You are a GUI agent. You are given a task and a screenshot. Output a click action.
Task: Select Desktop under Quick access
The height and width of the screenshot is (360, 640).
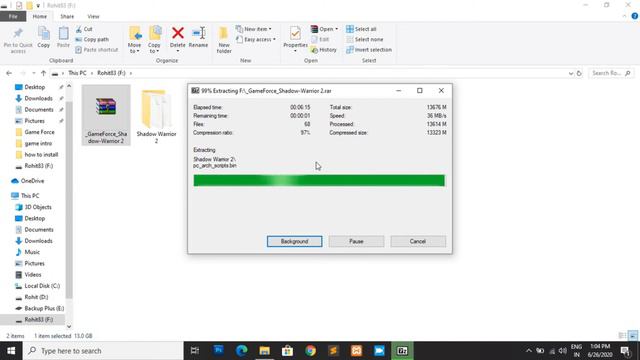pyautogui.click(x=35, y=87)
